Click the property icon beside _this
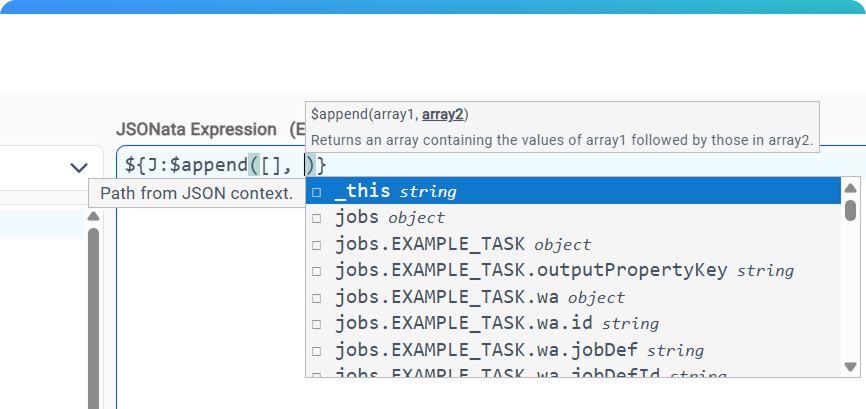Image resolution: width=866 pixels, height=409 pixels. (316, 192)
